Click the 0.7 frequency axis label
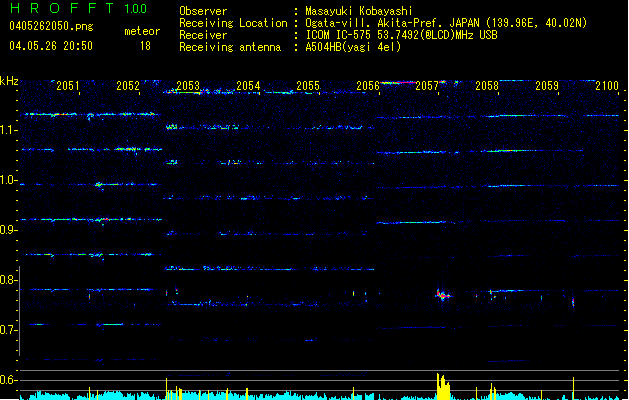Viewport: 629px width, 400px height. 8,330
